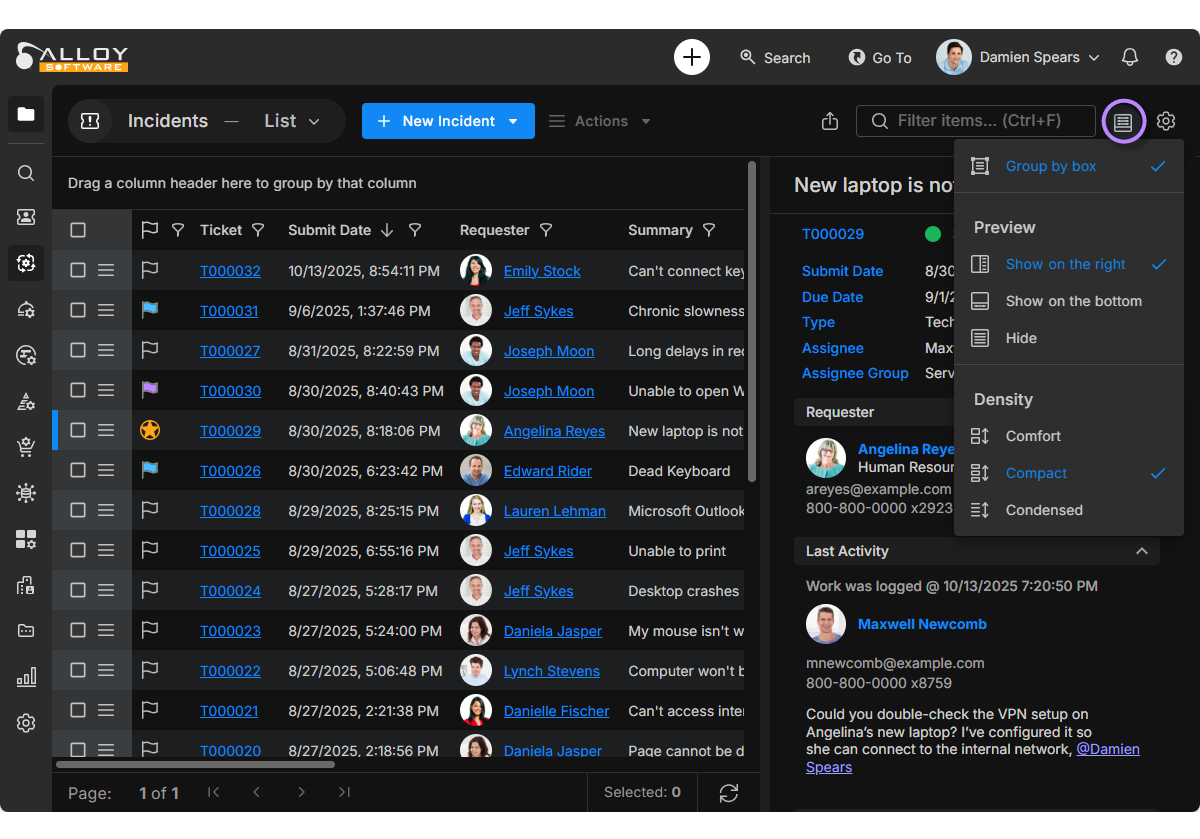Image resolution: width=1200 pixels, height=839 pixels.
Task: Click the refresh icon in the footer
Action: tap(729, 793)
